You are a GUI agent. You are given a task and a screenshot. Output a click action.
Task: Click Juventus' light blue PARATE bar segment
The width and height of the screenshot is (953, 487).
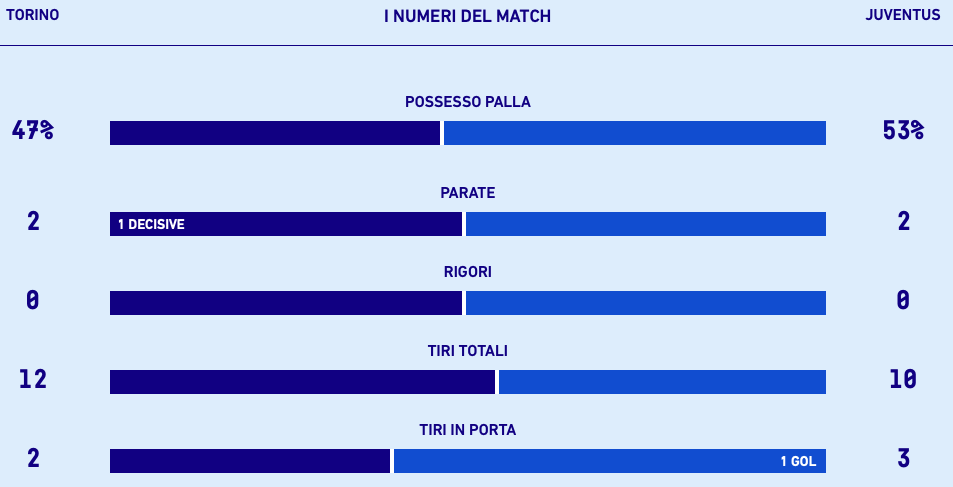tap(646, 224)
